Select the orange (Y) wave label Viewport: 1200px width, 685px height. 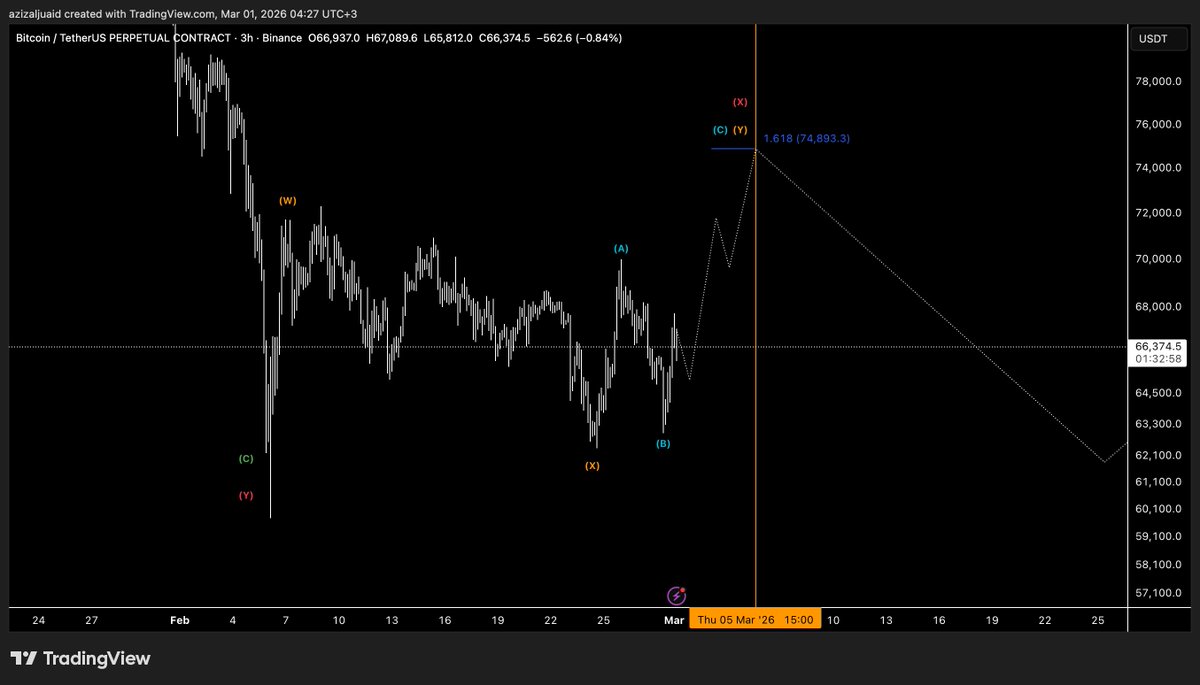740,130
